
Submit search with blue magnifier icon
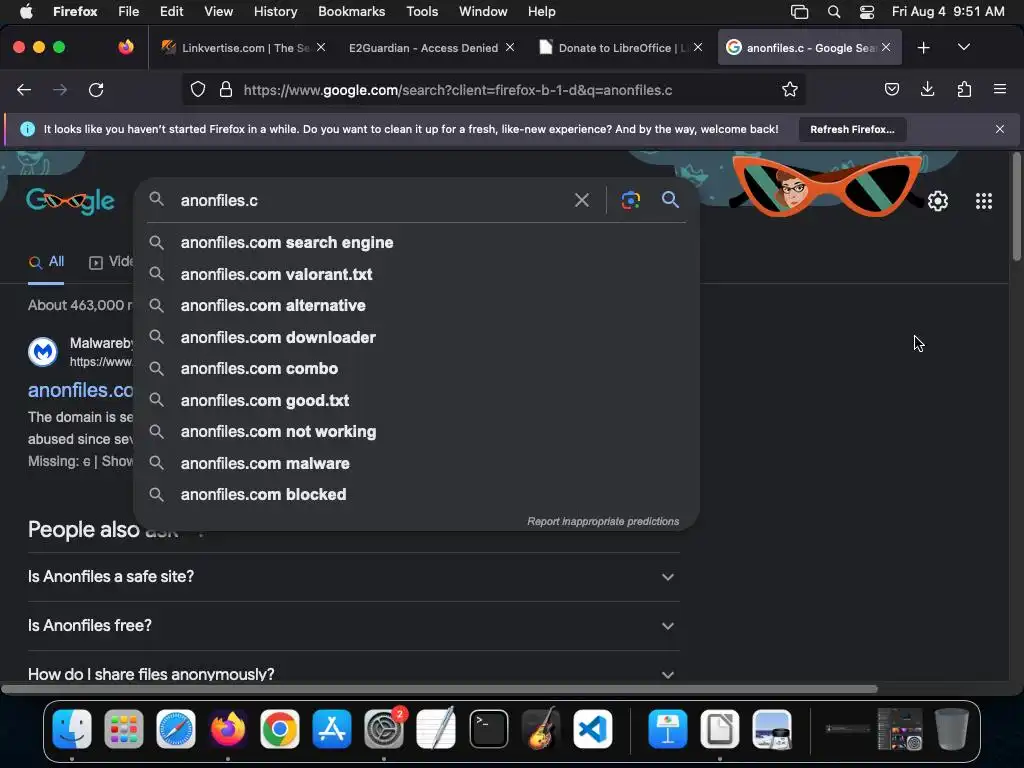pos(670,200)
